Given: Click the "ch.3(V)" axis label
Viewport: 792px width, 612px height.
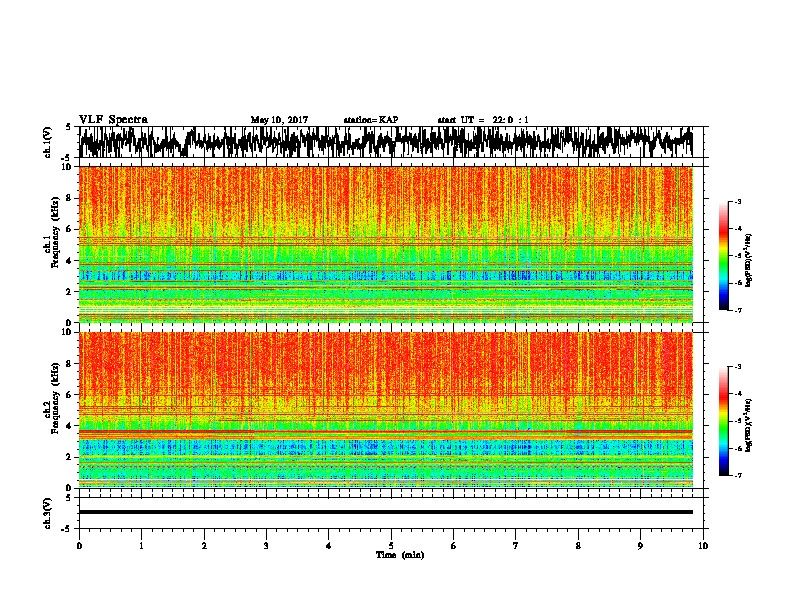Looking at the screenshot, I should pos(48,513).
